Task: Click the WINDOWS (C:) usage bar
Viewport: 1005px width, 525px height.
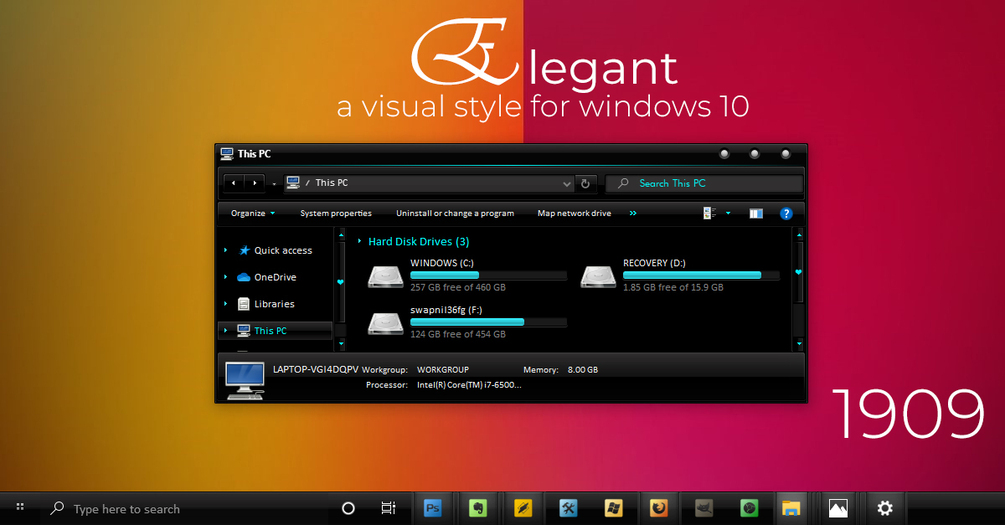Action: [x=488, y=276]
